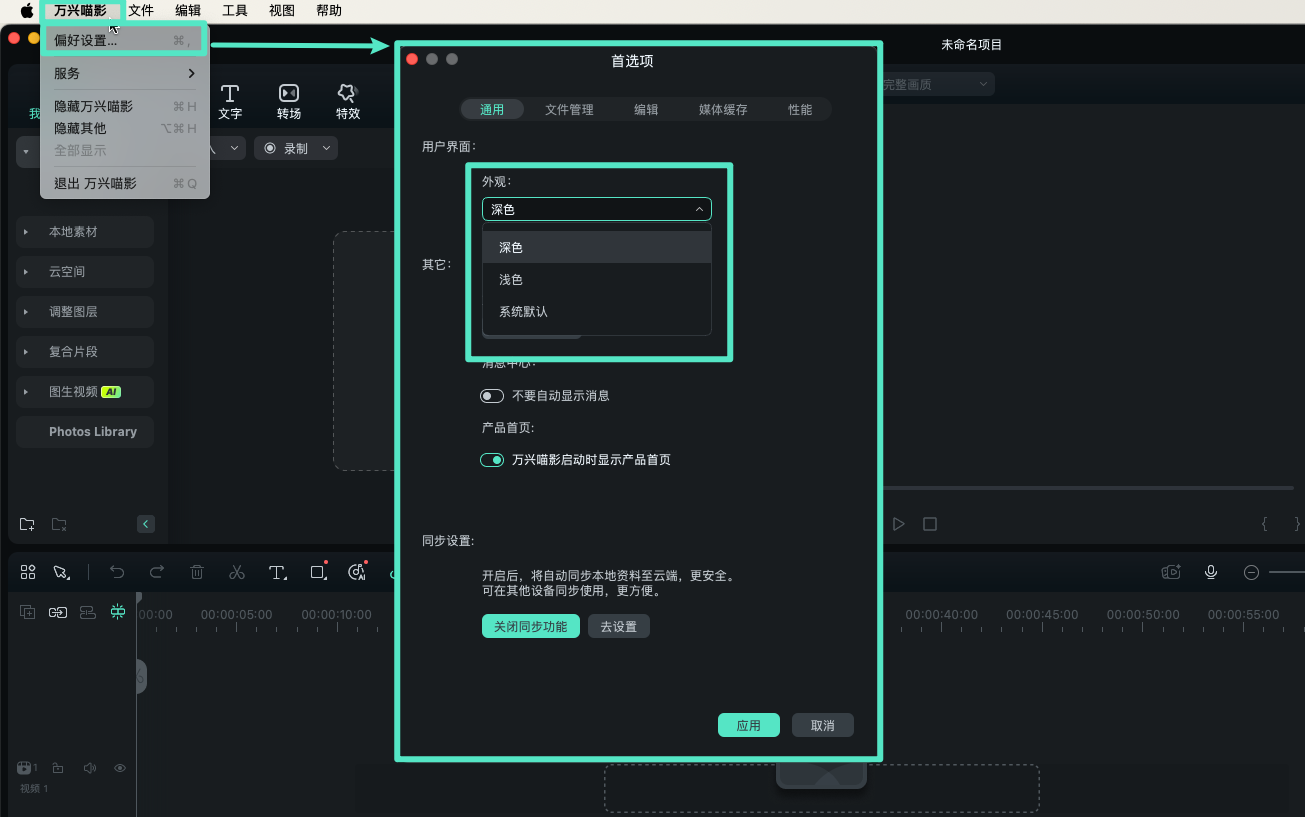This screenshot has width=1305, height=817.
Task: Select the Split (scissors) icon
Action: tap(237, 571)
